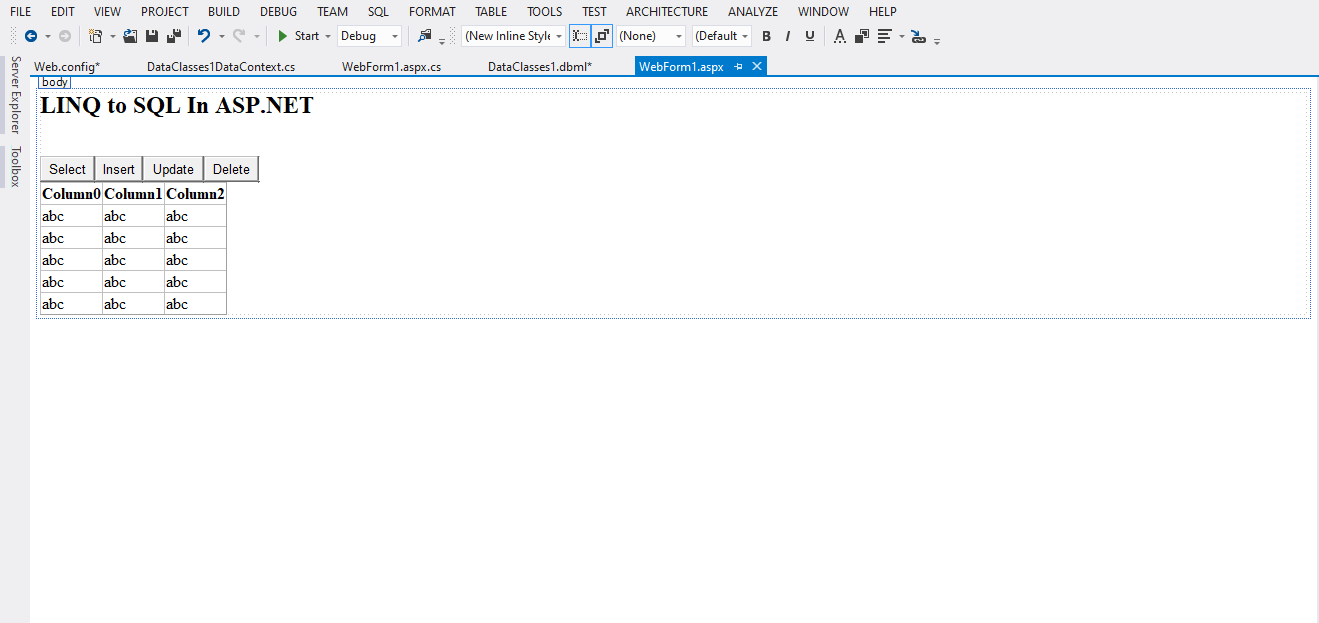The height and width of the screenshot is (623, 1319).
Task: Close the WebForm1.aspx tab
Action: [757, 66]
